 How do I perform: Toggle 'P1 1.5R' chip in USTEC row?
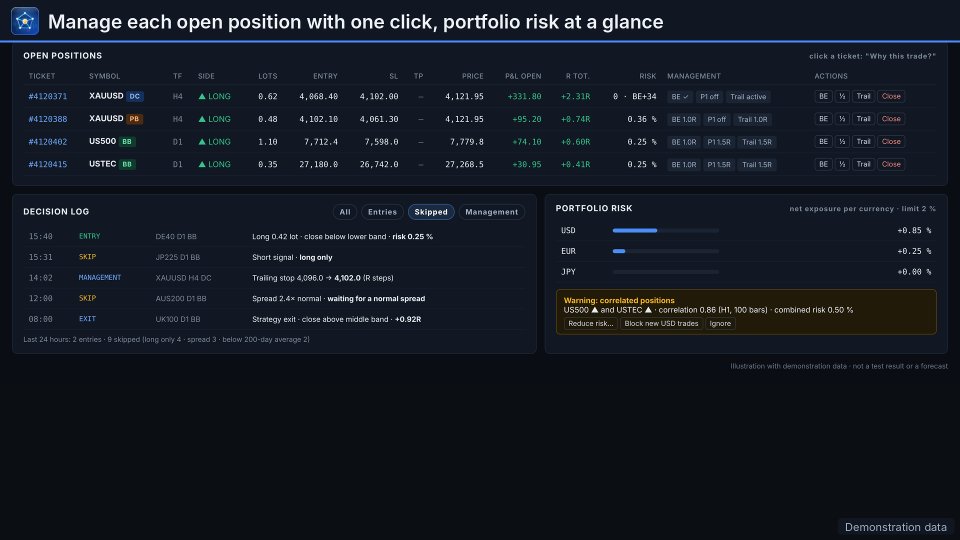[719, 165]
